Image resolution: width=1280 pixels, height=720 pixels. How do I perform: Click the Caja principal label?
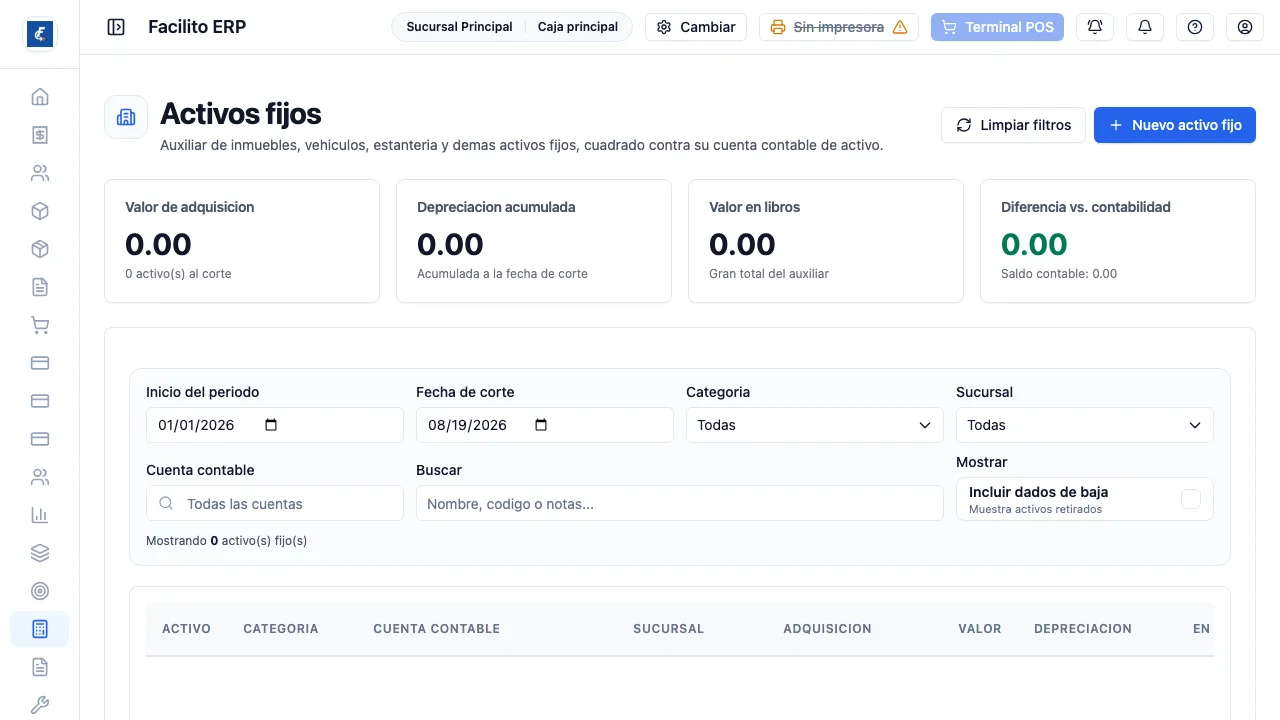coord(578,27)
